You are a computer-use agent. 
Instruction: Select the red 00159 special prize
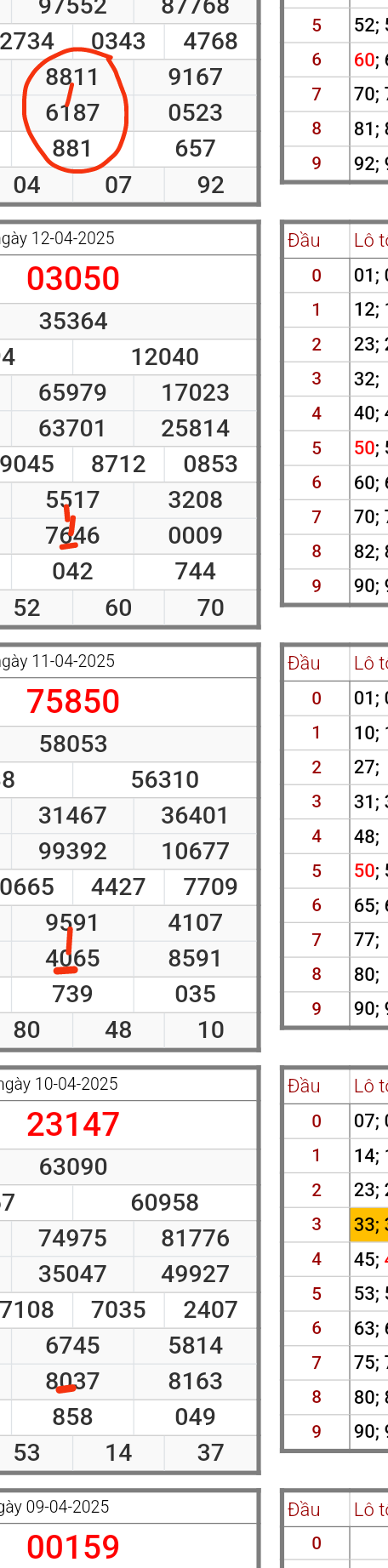(73, 1548)
